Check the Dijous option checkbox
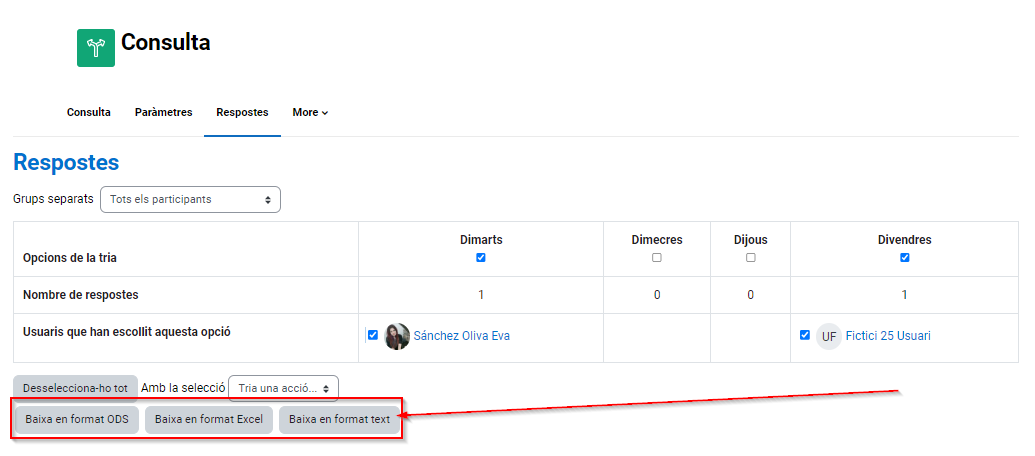This screenshot has width=1035, height=456. point(751,258)
